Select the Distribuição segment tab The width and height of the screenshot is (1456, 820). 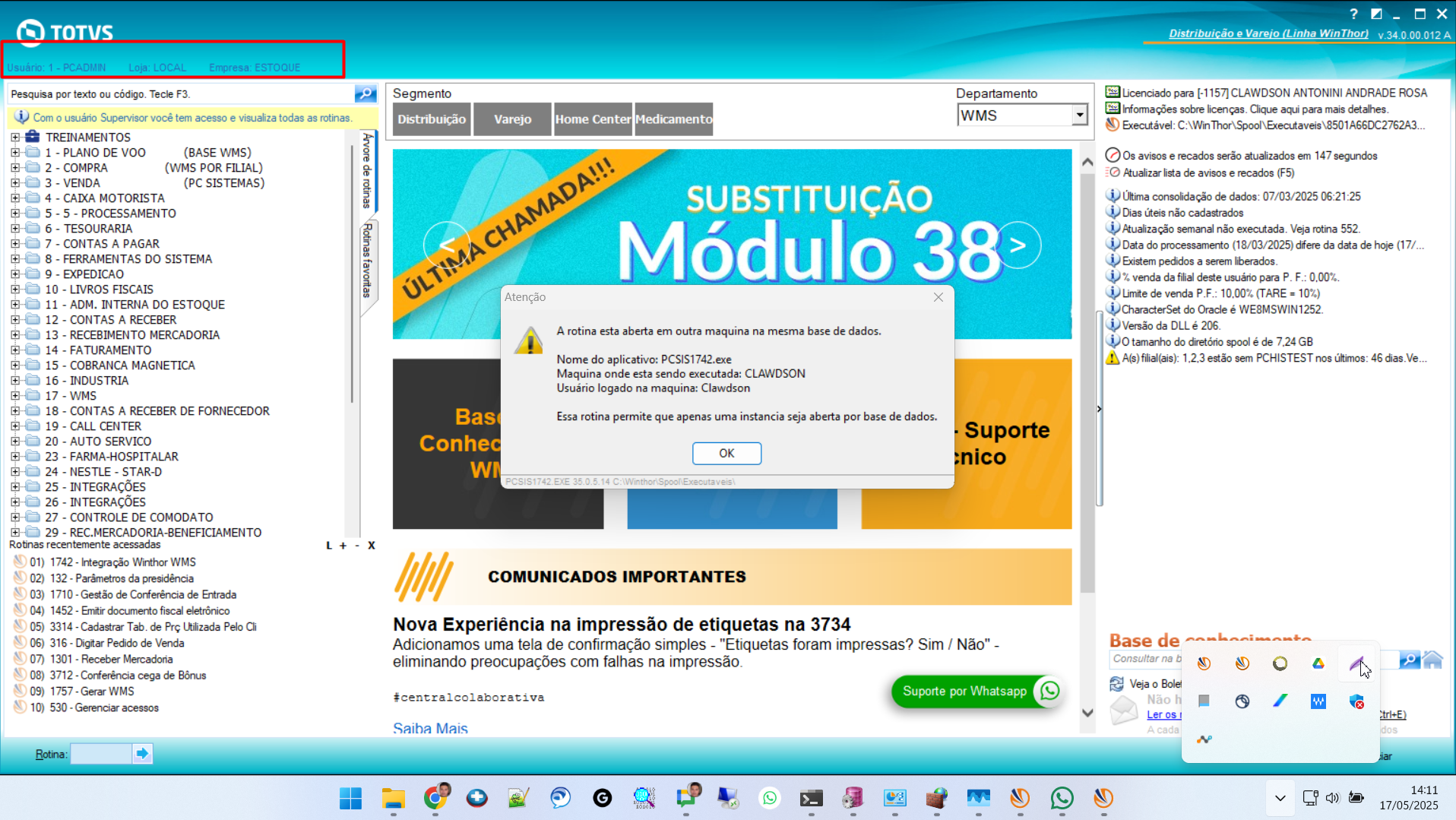click(432, 119)
